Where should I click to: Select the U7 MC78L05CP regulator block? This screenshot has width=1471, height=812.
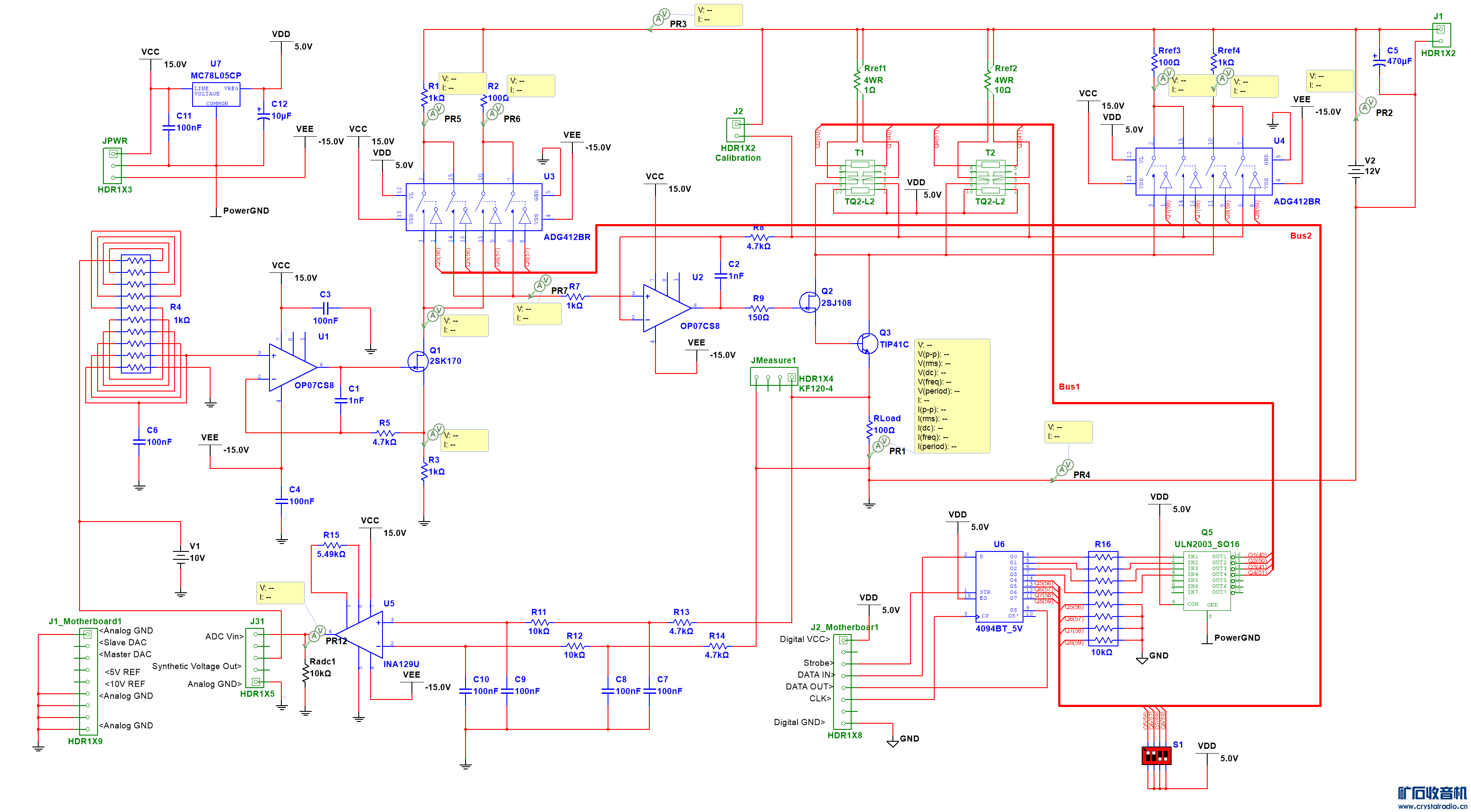tap(216, 95)
